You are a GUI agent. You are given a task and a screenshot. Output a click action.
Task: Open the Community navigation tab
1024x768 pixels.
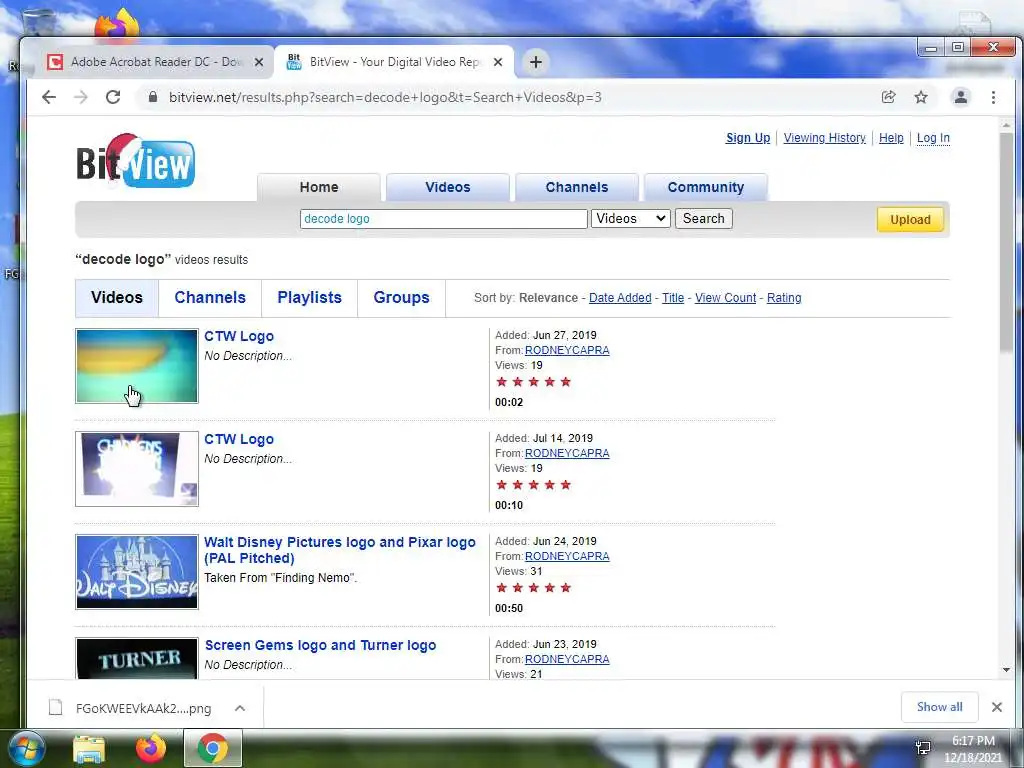point(705,187)
